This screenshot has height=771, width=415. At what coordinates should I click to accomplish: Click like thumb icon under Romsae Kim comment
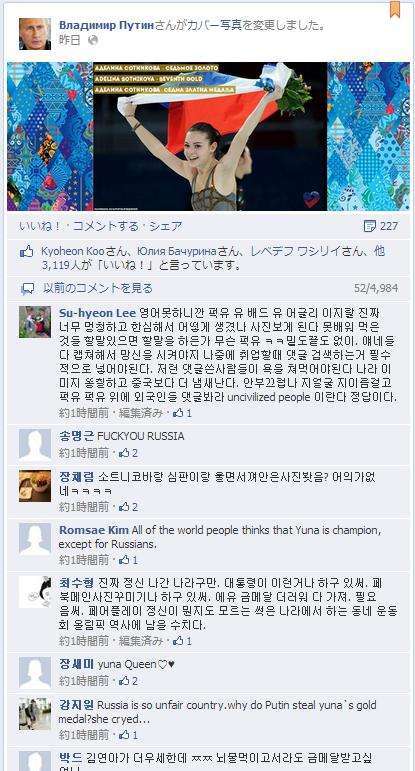124,560
